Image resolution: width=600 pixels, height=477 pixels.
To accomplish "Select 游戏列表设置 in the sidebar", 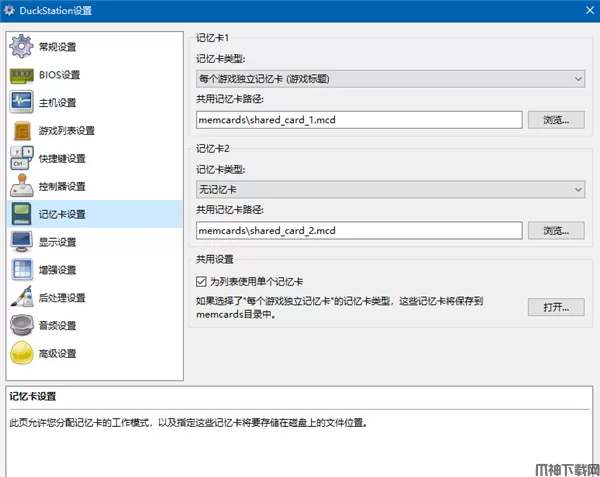I will click(67, 130).
